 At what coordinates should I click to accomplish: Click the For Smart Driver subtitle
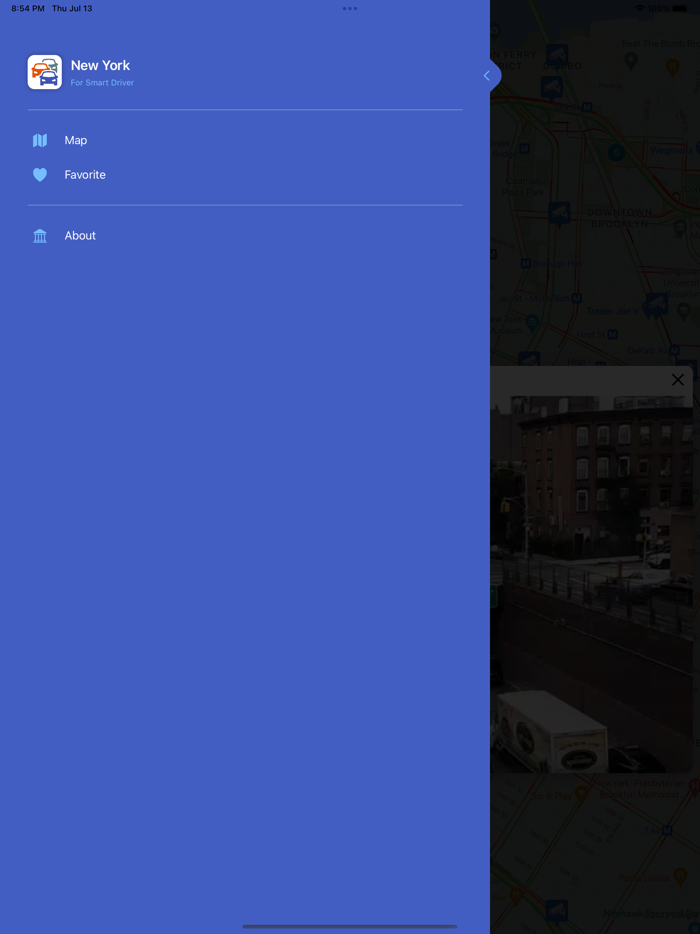click(102, 83)
